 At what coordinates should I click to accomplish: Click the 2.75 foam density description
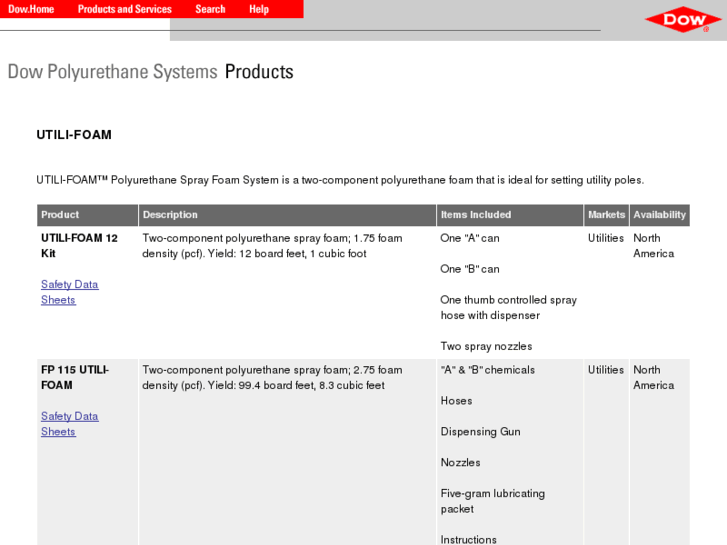[x=272, y=378]
